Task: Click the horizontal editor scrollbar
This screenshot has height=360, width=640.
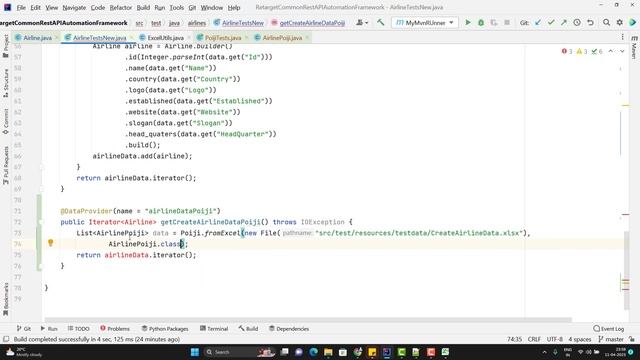Action: coord(308,320)
